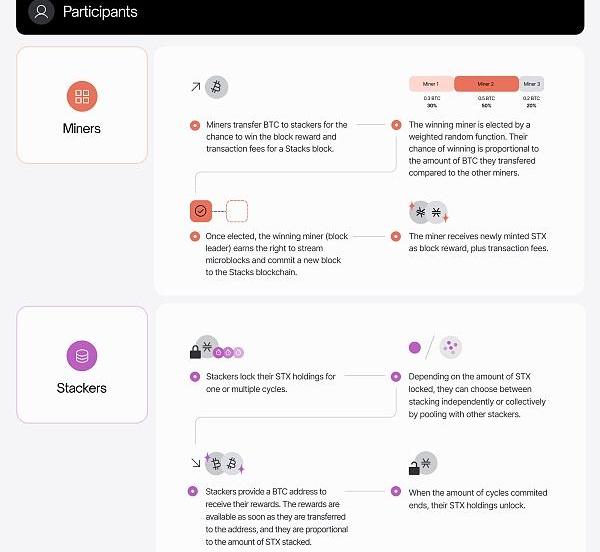This screenshot has width=600, height=552.
Task: Click the orange Miners grid icon
Action: (x=82, y=97)
